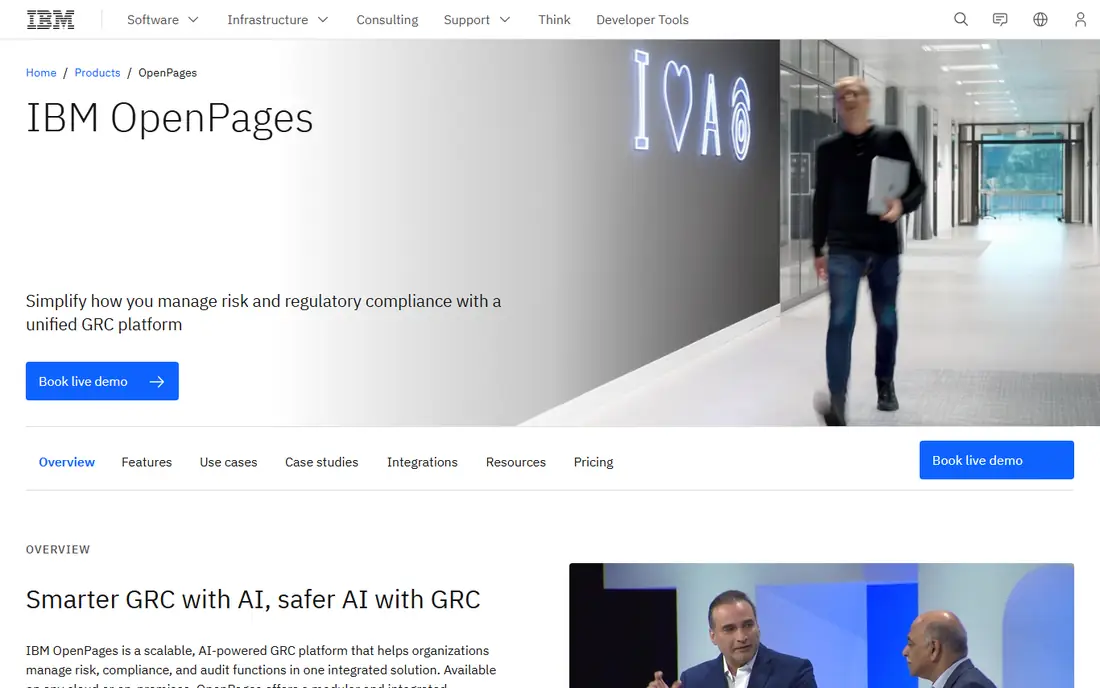This screenshot has height=688, width=1100.
Task: Click arrow on hero Book live demo button
Action: click(x=157, y=382)
